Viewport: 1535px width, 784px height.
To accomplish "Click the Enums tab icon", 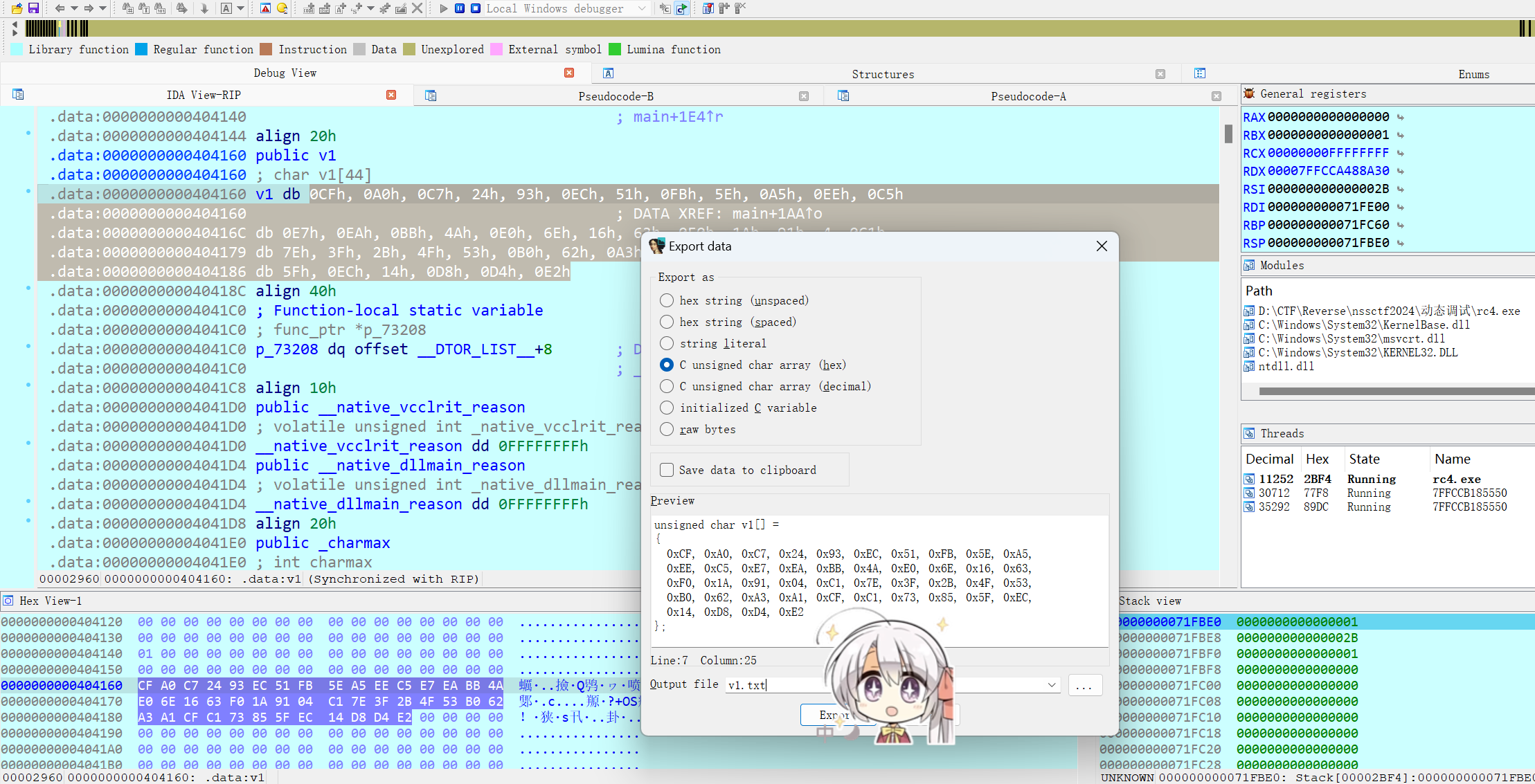I will point(1200,73).
